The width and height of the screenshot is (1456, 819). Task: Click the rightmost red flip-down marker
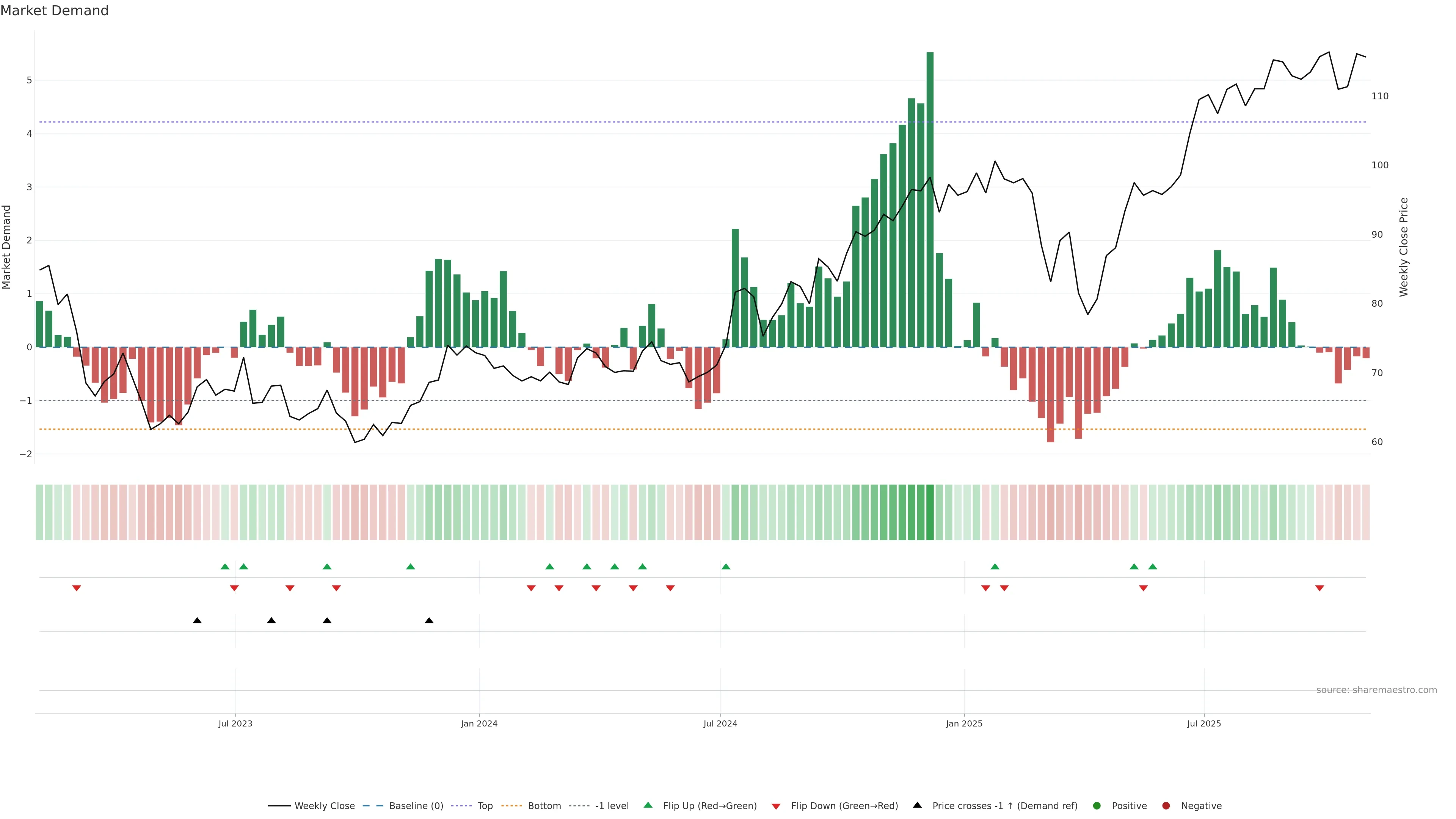coord(1319,588)
